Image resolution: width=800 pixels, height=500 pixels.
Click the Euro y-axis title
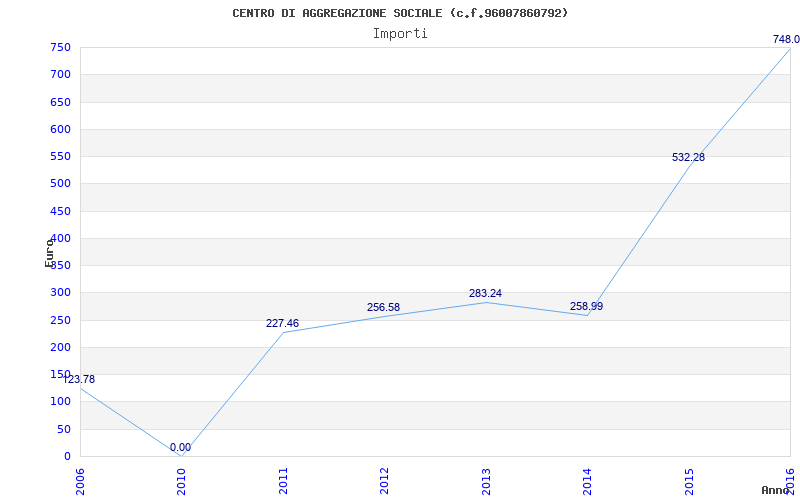click(x=49, y=253)
